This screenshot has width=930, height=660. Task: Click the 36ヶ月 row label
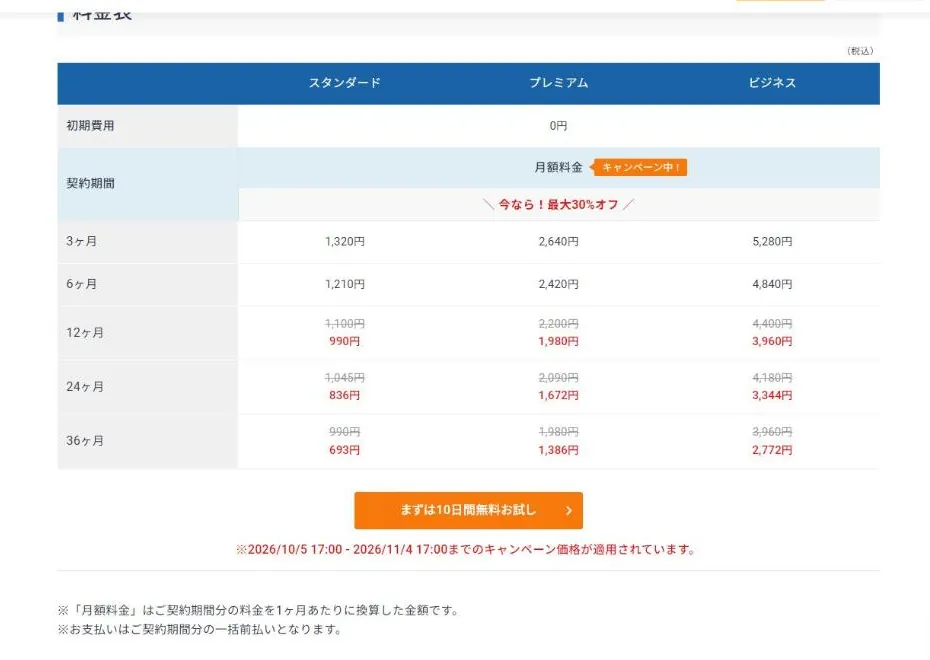pos(85,441)
